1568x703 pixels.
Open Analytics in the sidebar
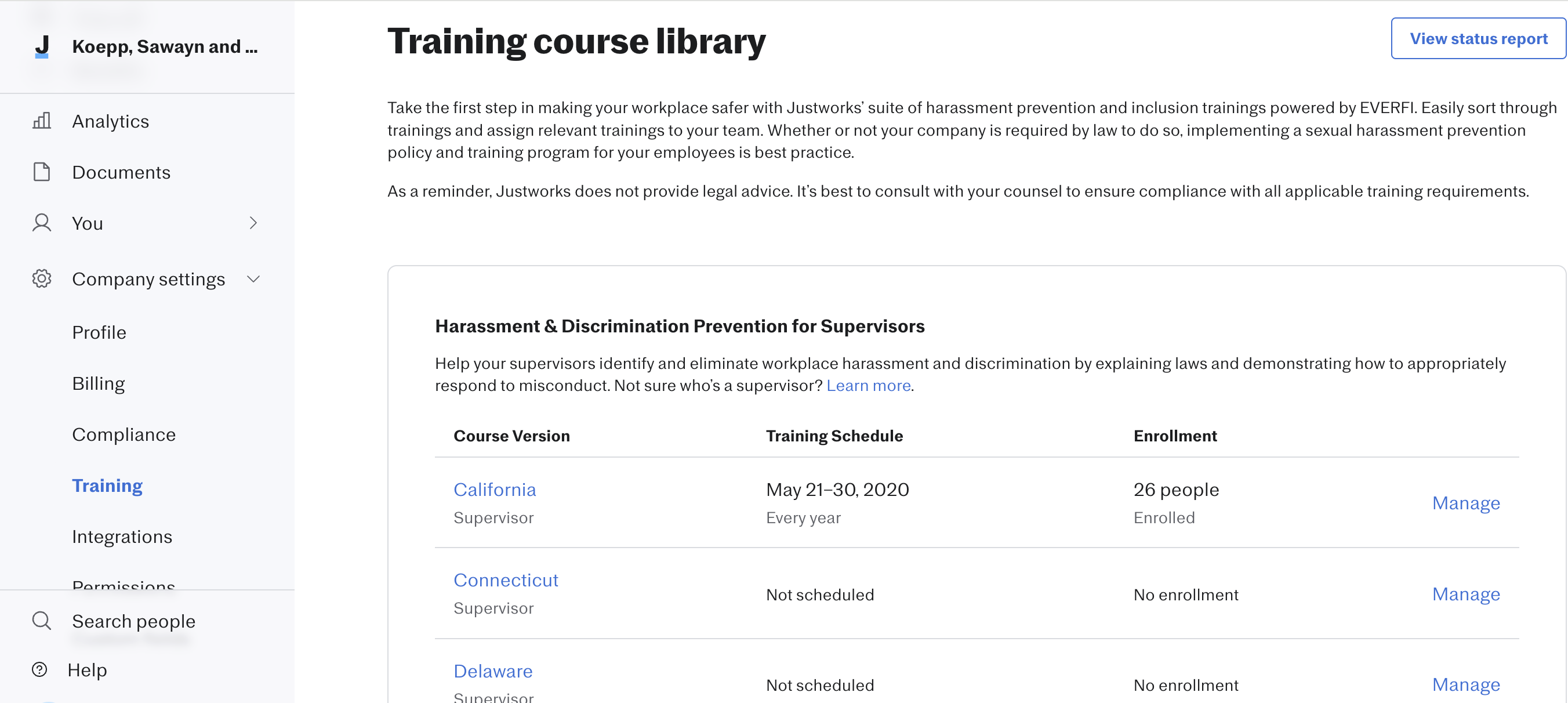110,121
